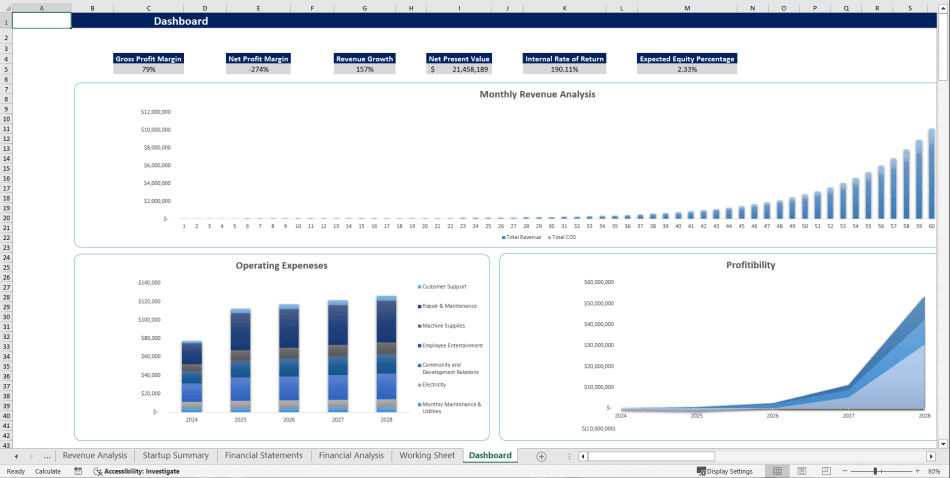Click Accessibility: Investigate in status bar

click(x=136, y=471)
